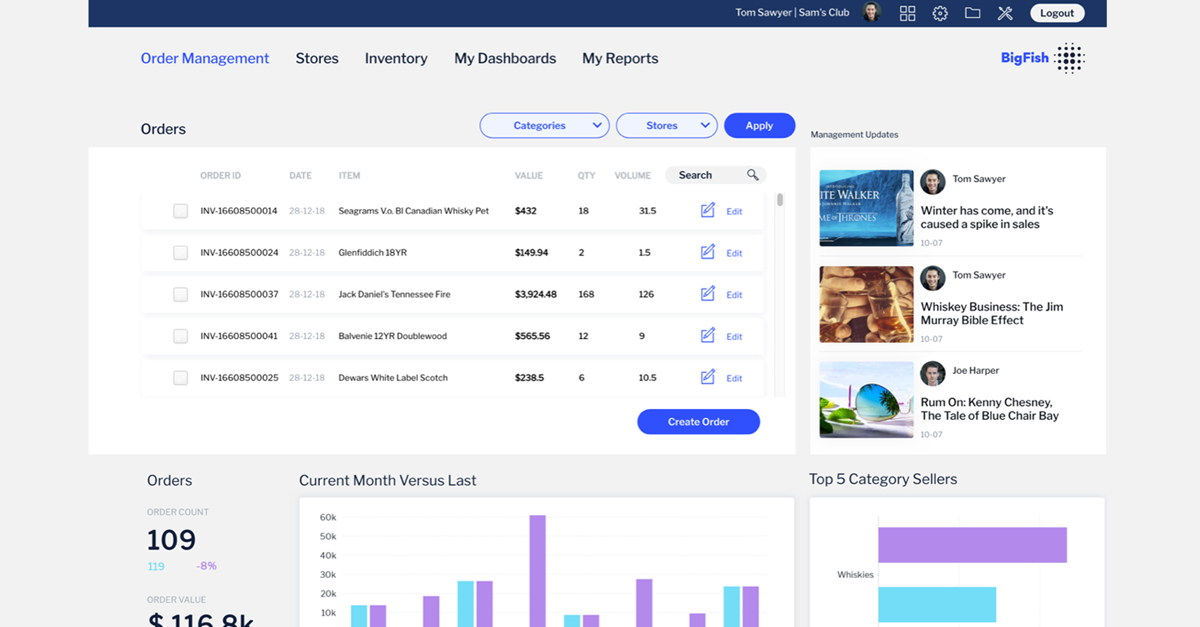Viewport: 1200px width, 627px height.
Task: Expand the Categories dropdown
Action: click(x=545, y=126)
